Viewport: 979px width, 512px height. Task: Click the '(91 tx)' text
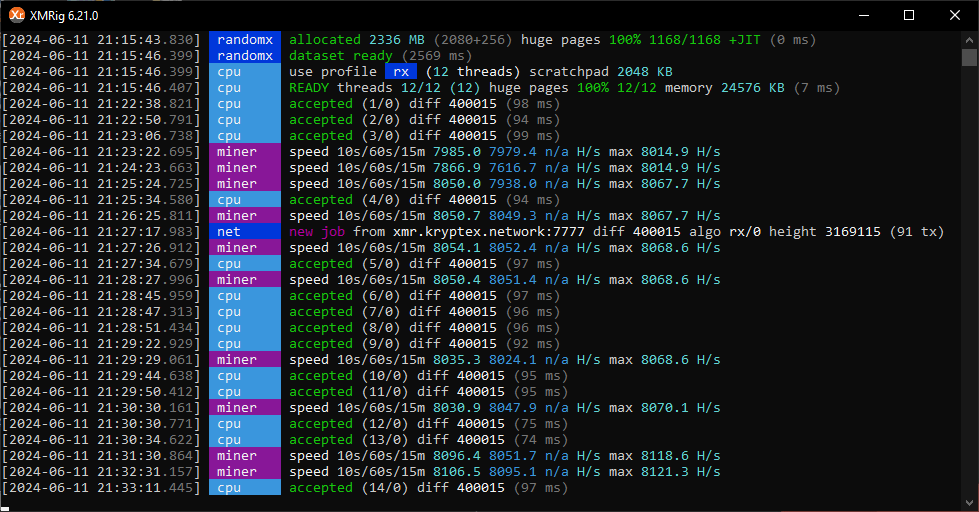coord(917,232)
